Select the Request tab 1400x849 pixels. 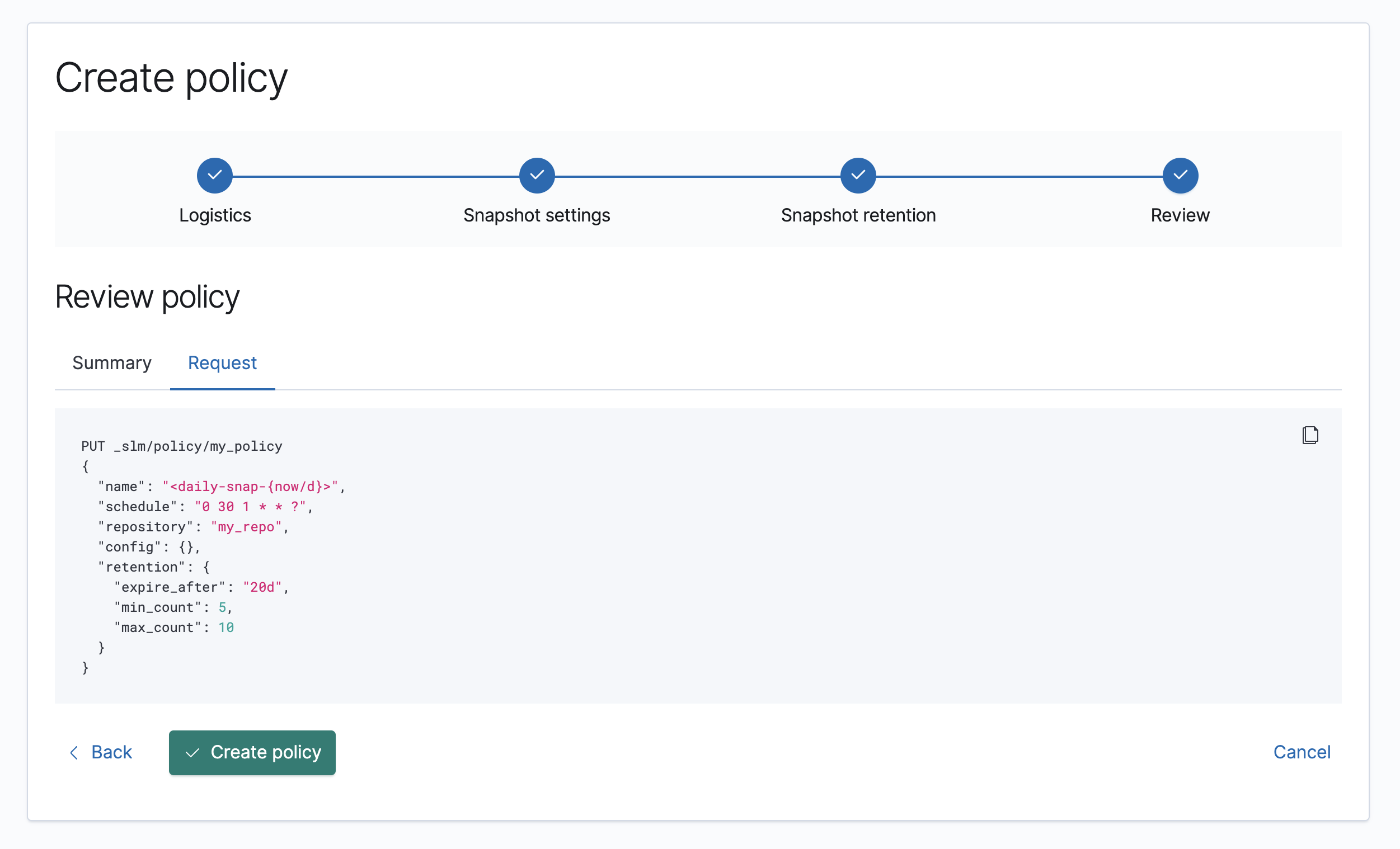tap(222, 363)
